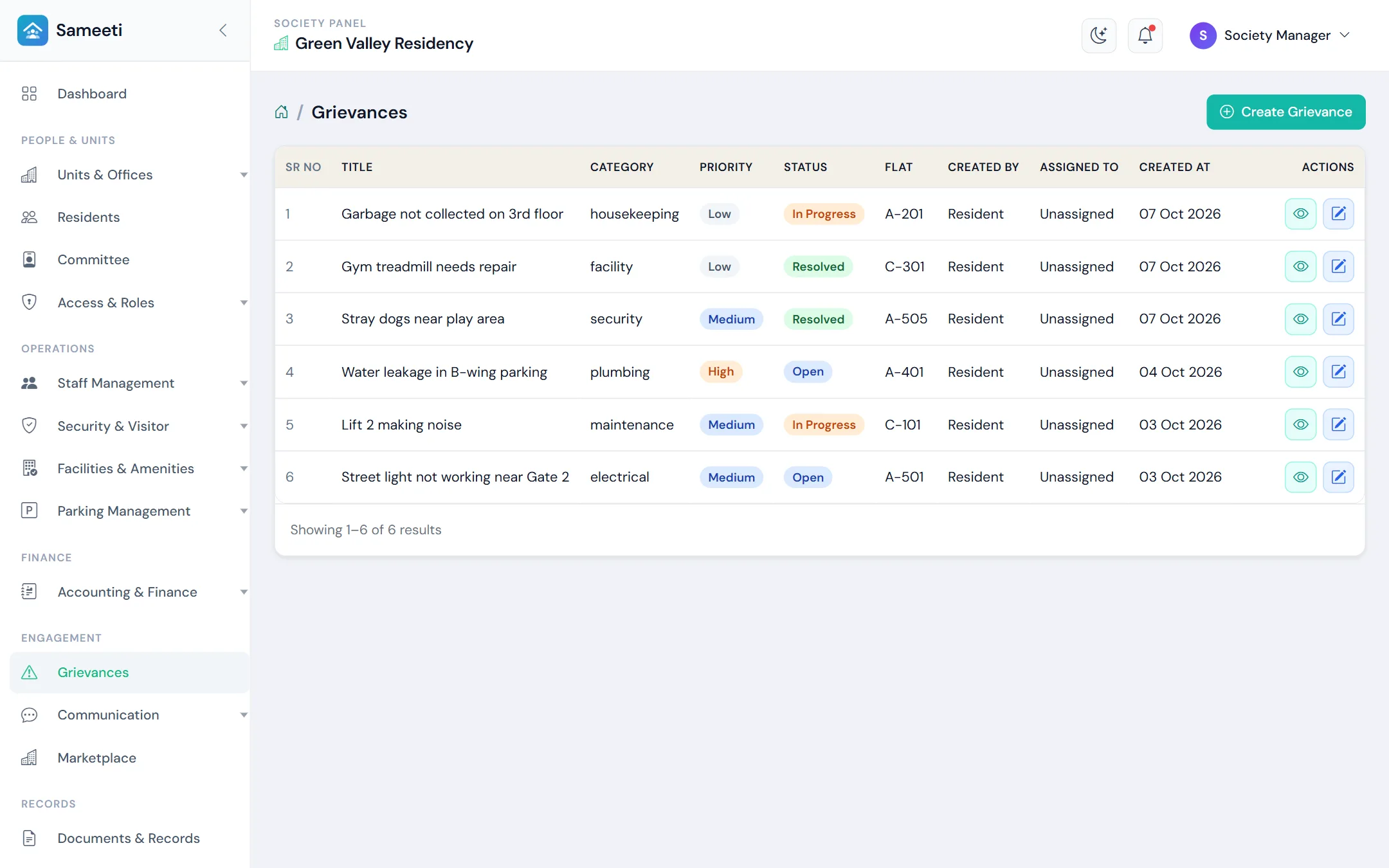Select Grievances in the sidebar
The image size is (1389, 868).
click(129, 673)
